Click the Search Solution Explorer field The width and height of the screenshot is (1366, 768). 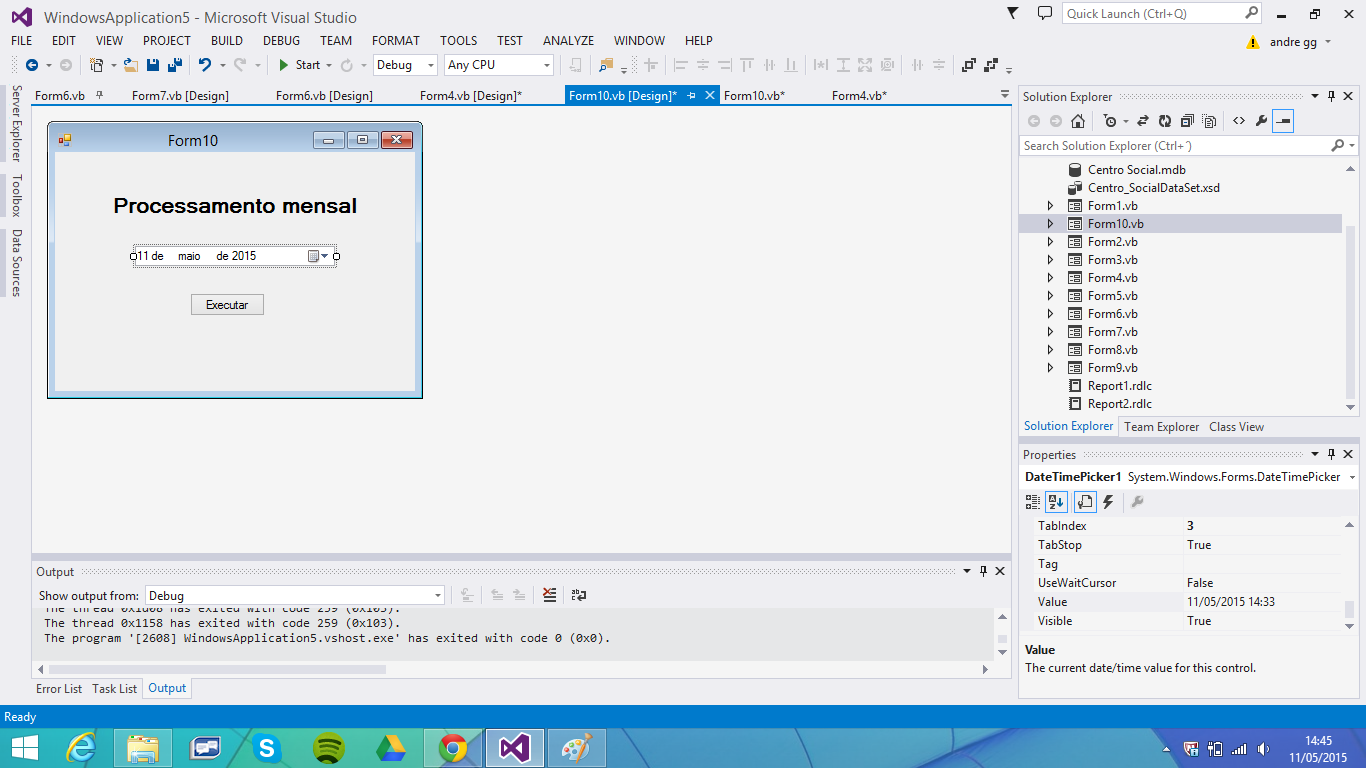[1175, 146]
